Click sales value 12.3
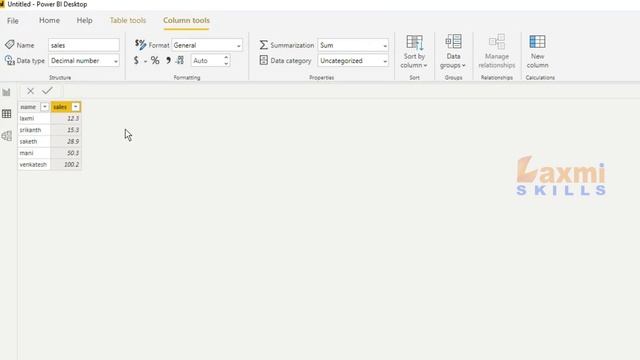This screenshot has width=640, height=360. 66,118
